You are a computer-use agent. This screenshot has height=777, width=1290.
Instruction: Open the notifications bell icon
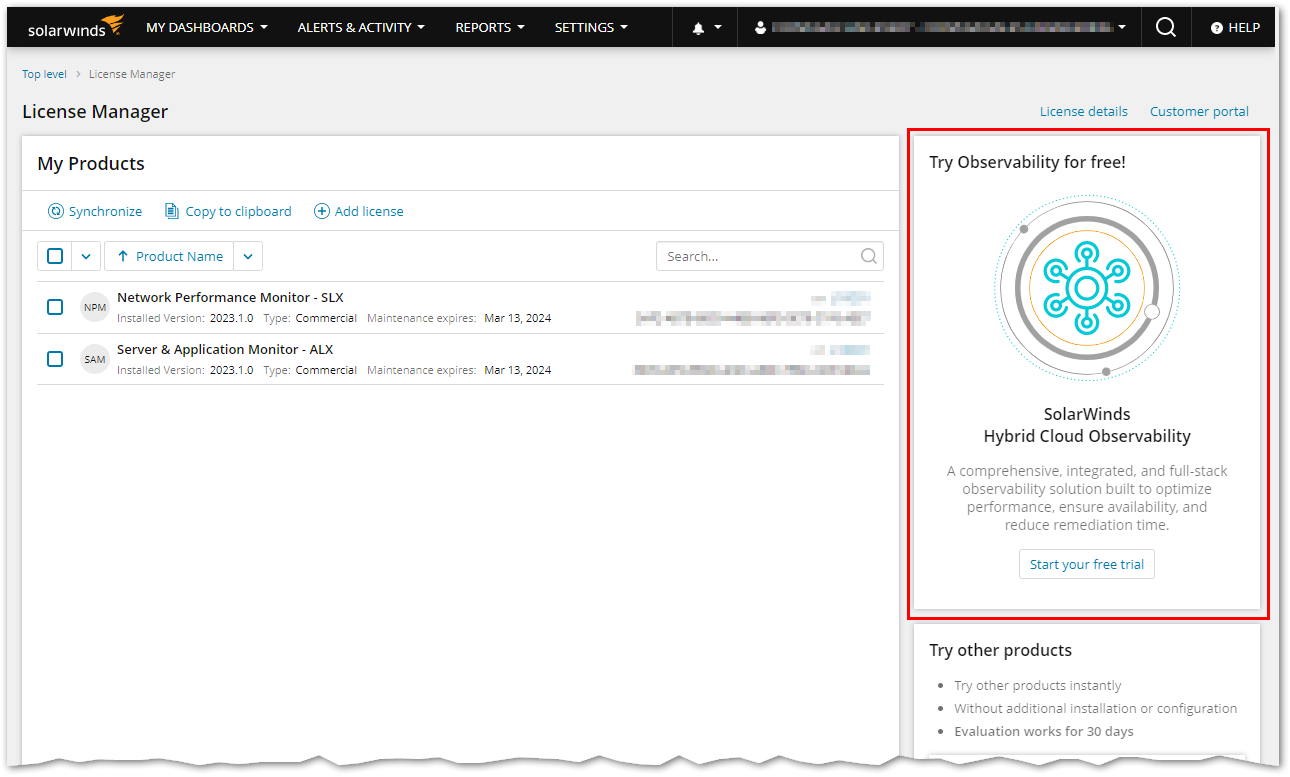click(x=698, y=28)
